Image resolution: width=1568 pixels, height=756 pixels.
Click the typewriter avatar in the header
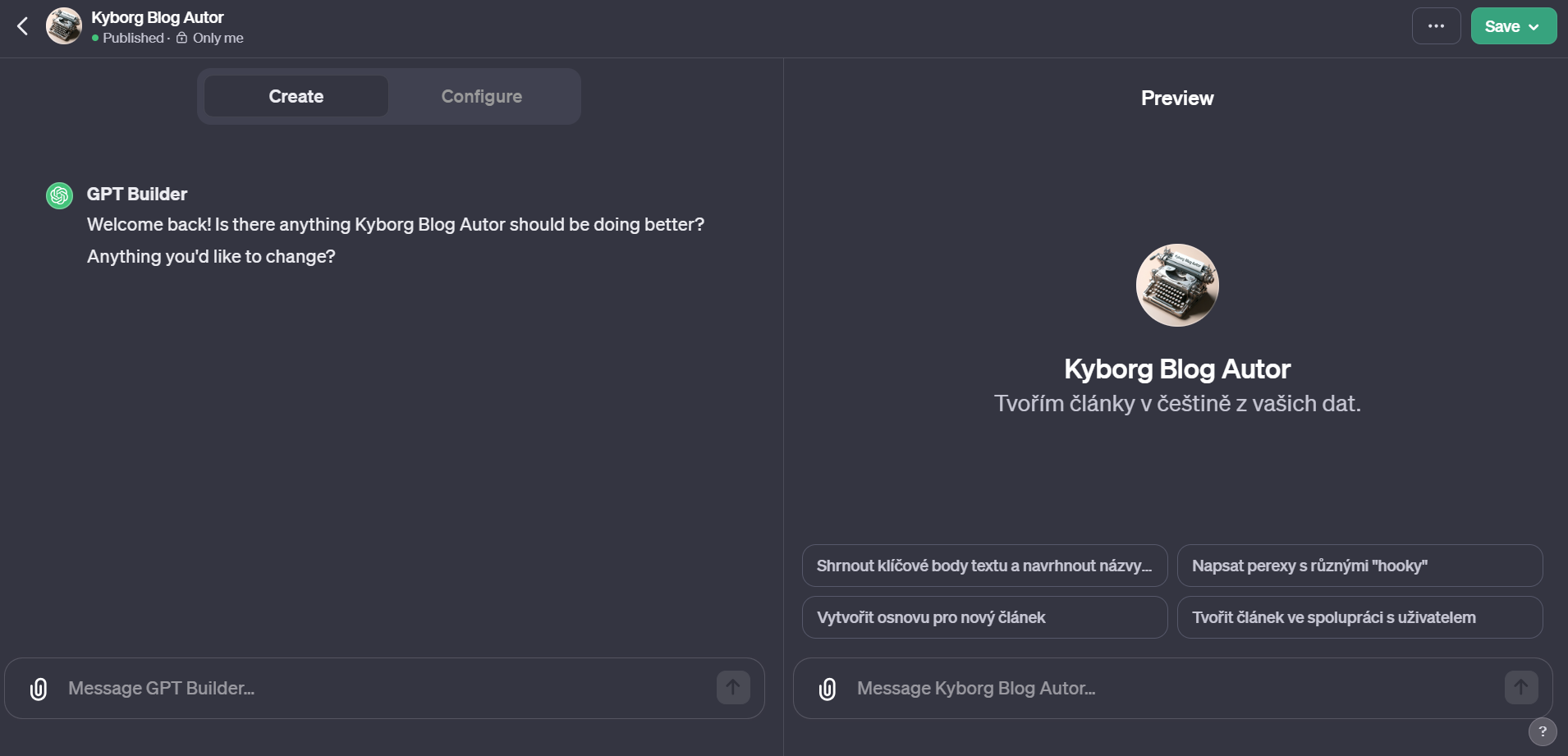tap(64, 26)
